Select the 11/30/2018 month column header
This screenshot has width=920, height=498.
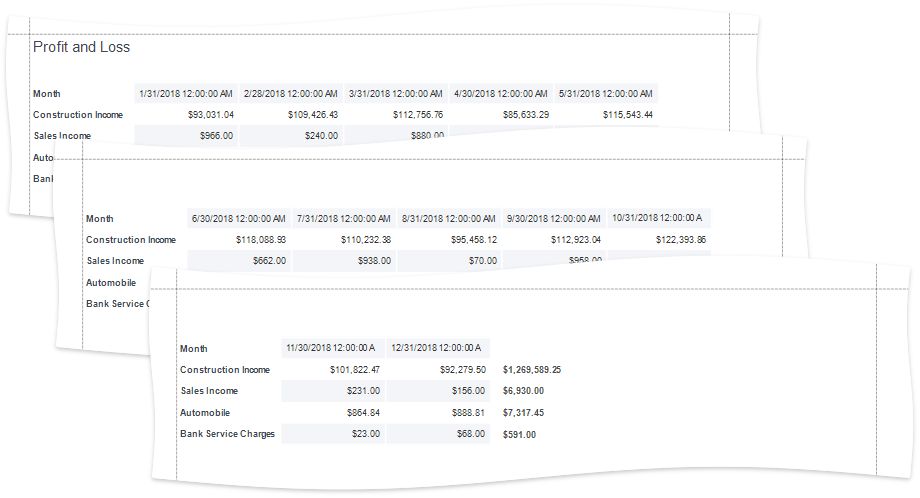[330, 348]
